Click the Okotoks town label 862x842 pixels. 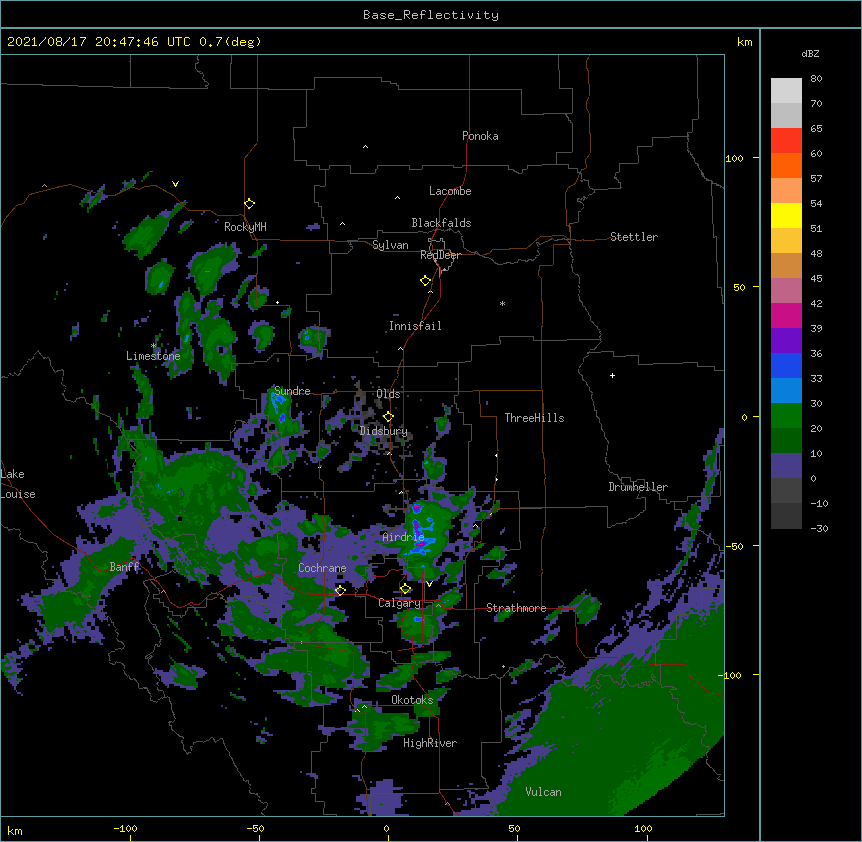point(412,700)
